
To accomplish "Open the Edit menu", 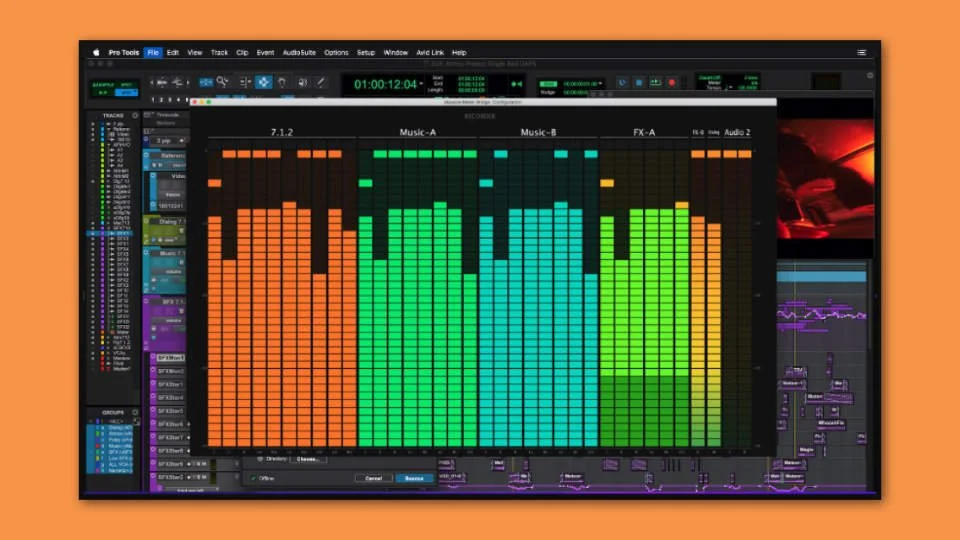I will 173,53.
